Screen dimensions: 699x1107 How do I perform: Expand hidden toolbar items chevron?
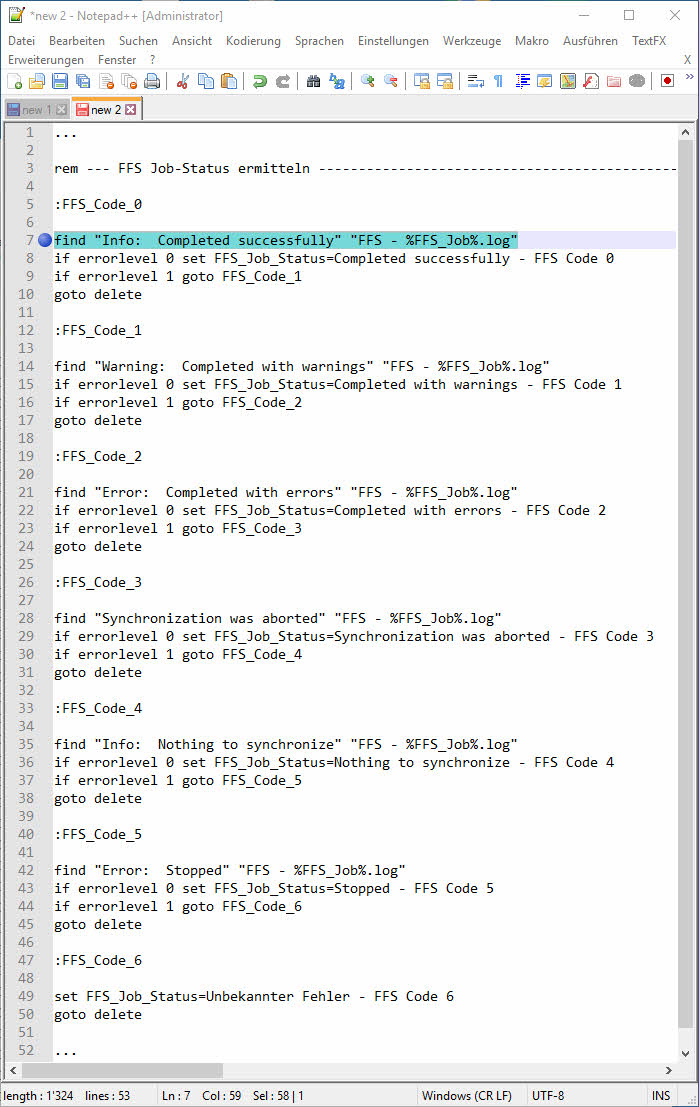[x=690, y=77]
